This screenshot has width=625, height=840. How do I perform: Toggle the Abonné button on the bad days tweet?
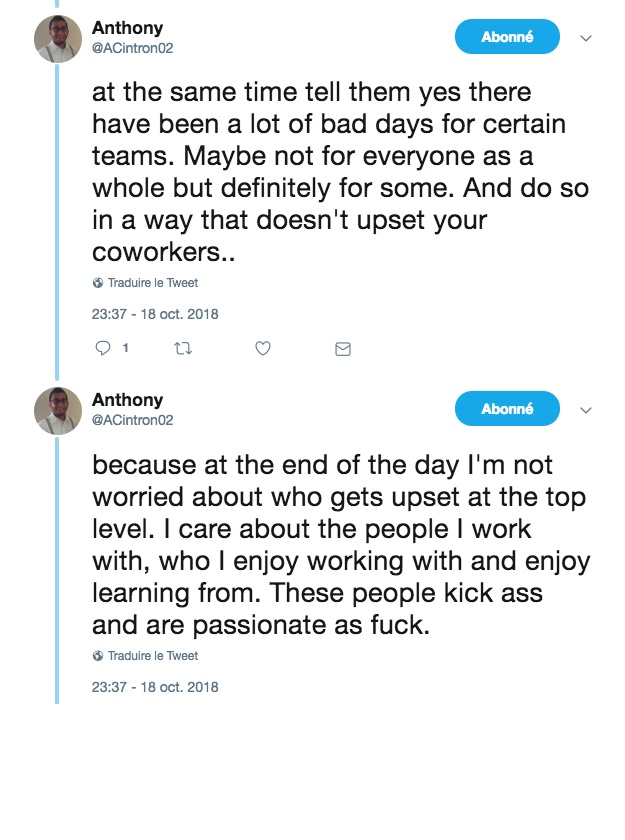tap(507, 37)
